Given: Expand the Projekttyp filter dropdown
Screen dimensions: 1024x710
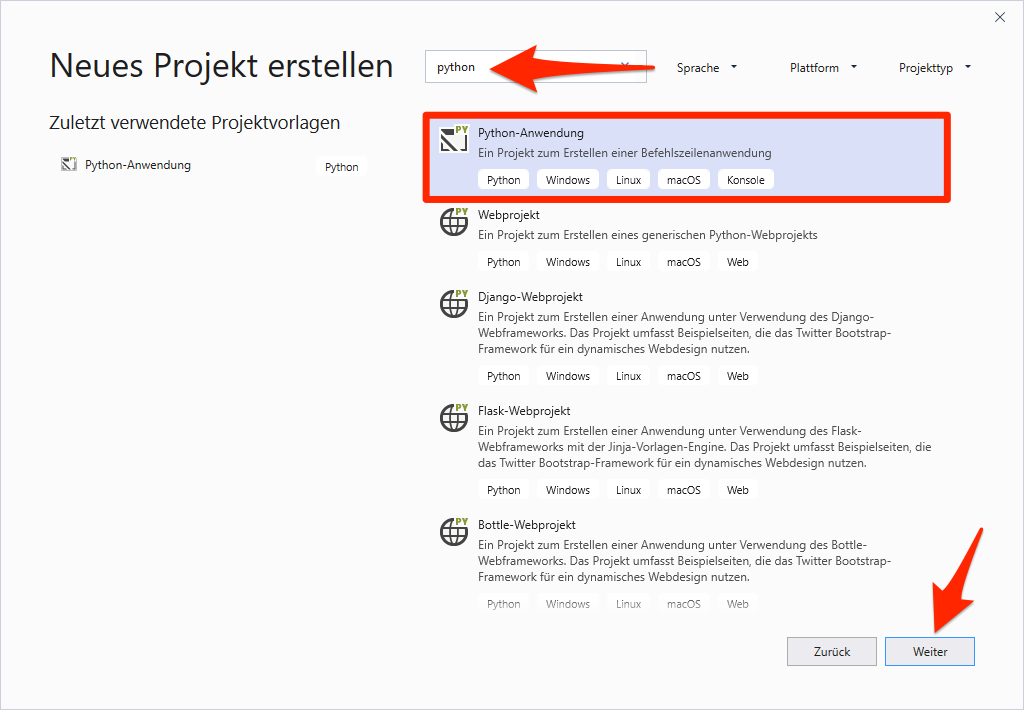Looking at the screenshot, I should (x=935, y=68).
